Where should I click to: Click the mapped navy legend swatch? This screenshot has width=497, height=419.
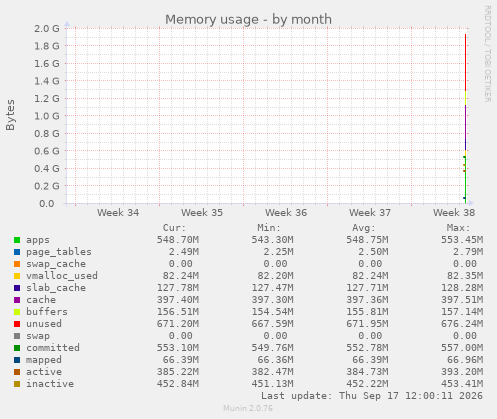[x=17, y=360]
